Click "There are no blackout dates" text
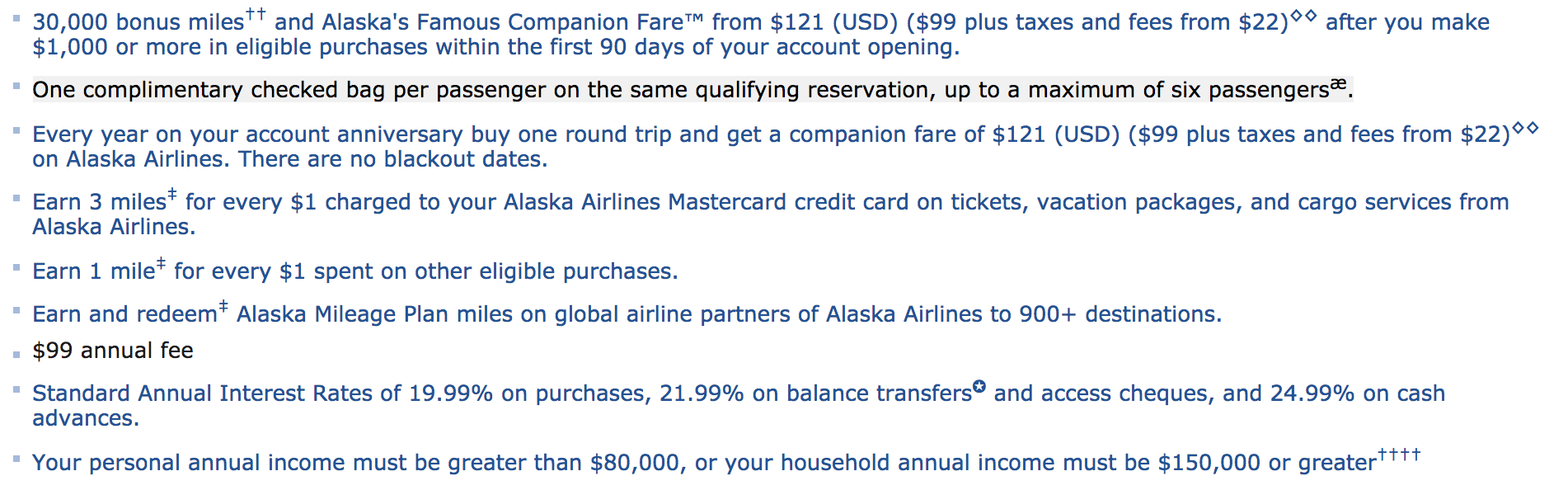The width and height of the screenshot is (1568, 490). point(393,159)
